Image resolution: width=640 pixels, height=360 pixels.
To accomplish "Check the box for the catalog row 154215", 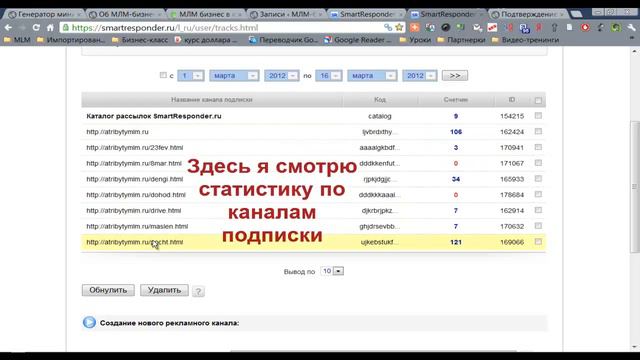I will [538, 116].
